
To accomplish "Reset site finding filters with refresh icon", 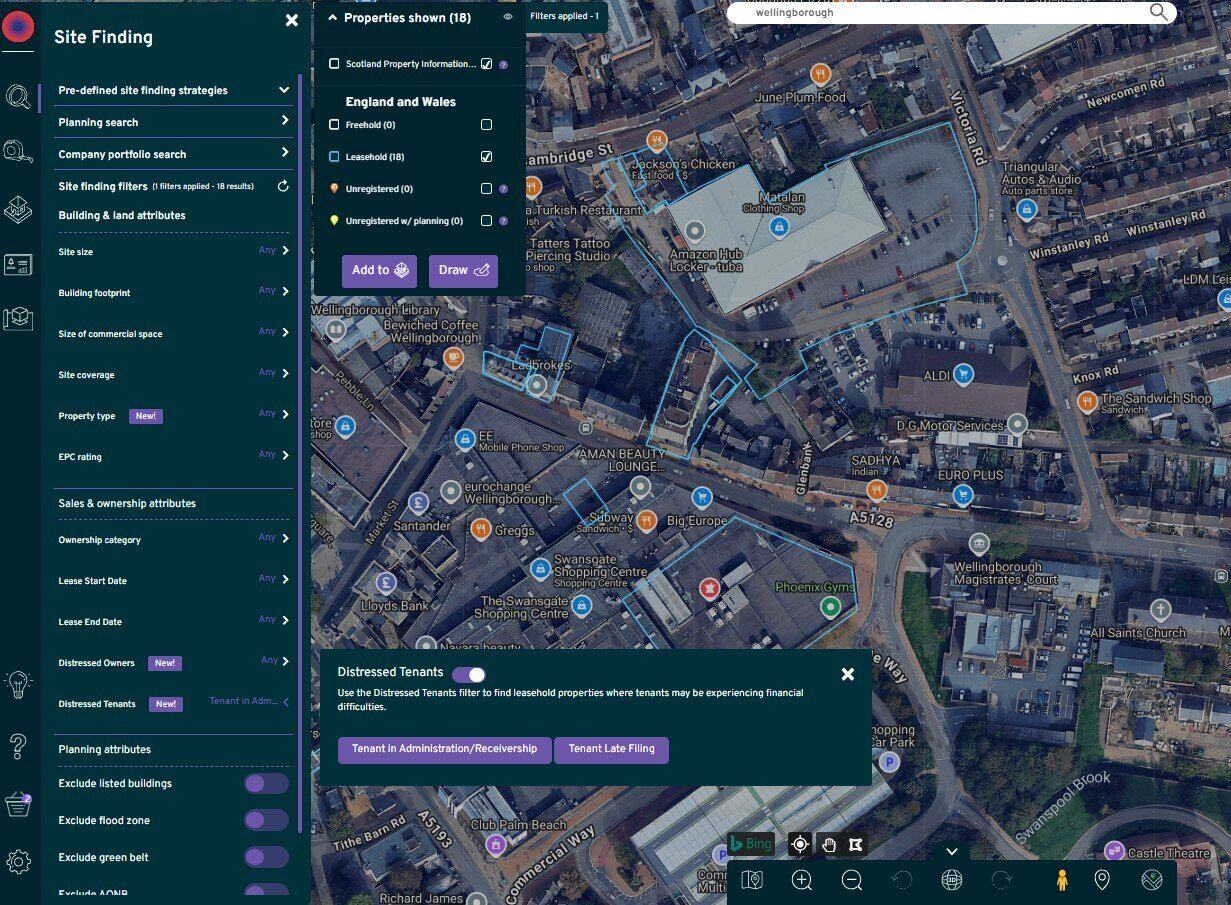I will [x=283, y=186].
